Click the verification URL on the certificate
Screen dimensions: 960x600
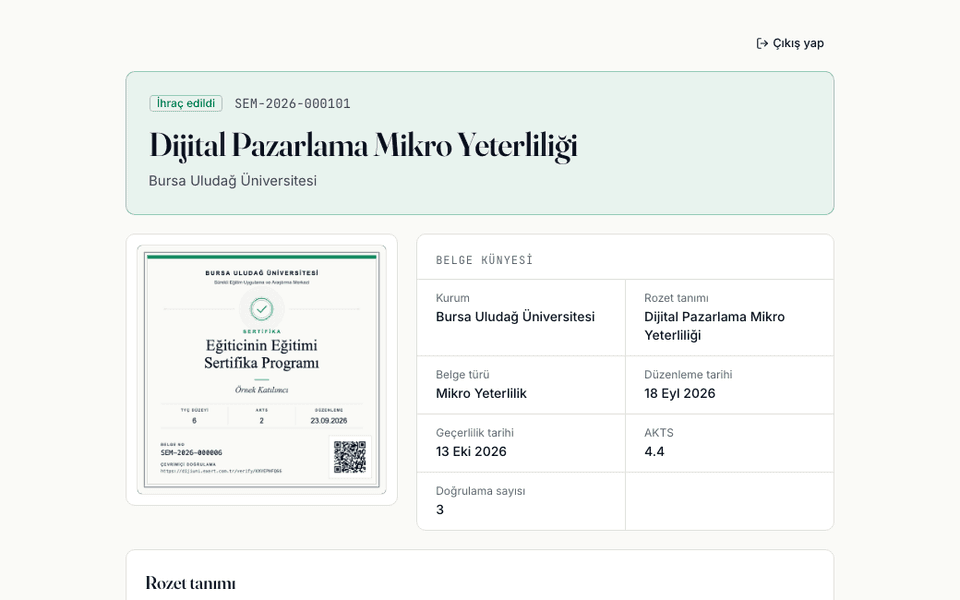click(x=221, y=471)
